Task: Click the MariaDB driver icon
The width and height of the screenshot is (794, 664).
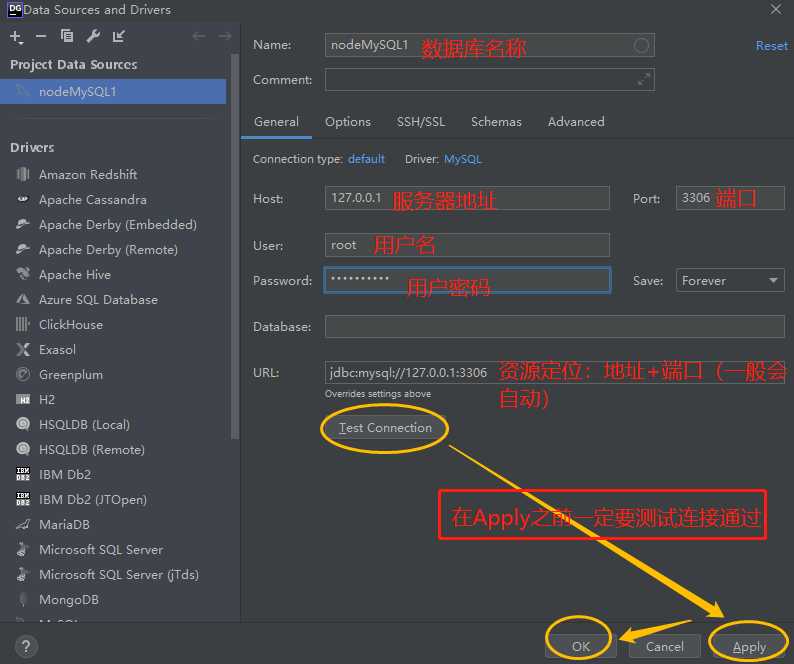Action: click(23, 524)
